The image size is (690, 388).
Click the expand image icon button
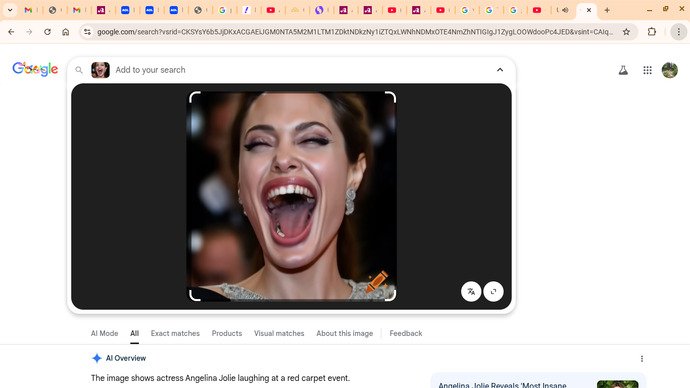pos(493,291)
